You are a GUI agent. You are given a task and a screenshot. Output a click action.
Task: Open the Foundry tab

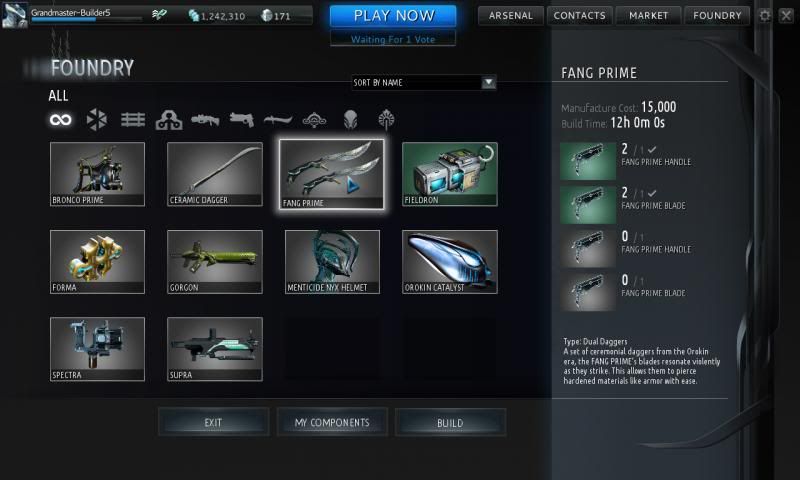point(717,16)
